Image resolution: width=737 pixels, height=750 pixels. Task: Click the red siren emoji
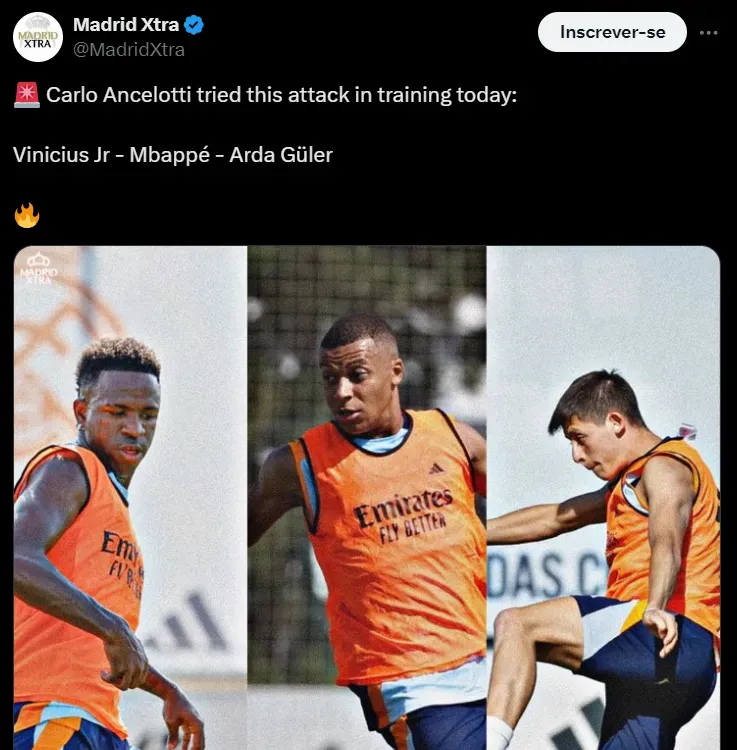click(x=27, y=95)
